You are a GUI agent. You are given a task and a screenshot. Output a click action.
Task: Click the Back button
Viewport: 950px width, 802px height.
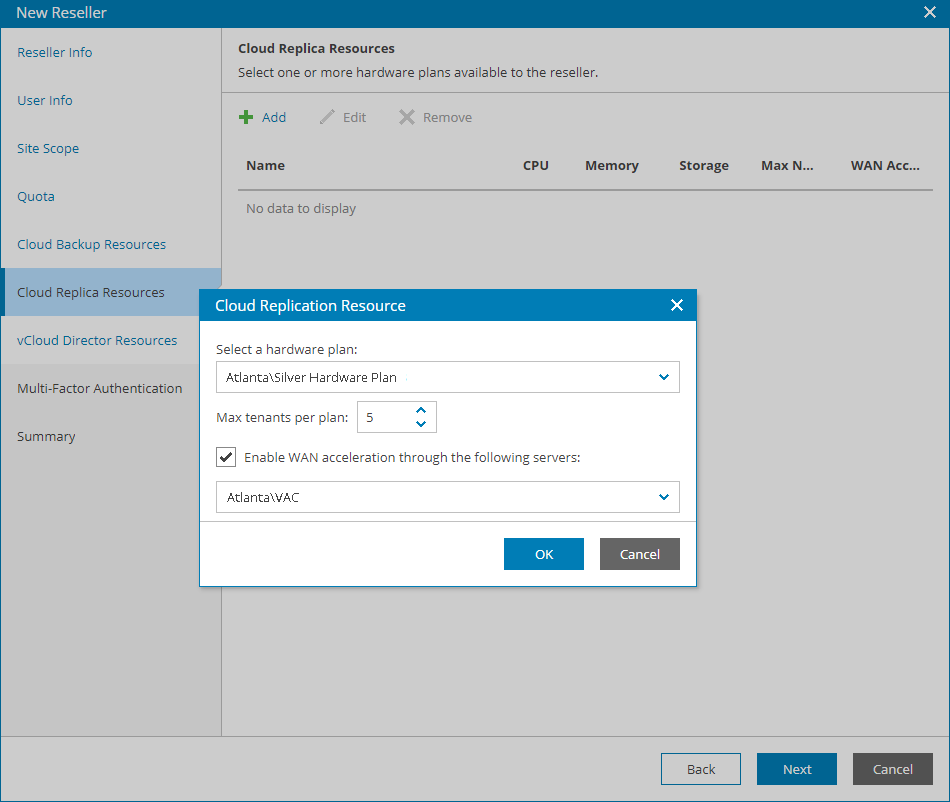coord(701,769)
